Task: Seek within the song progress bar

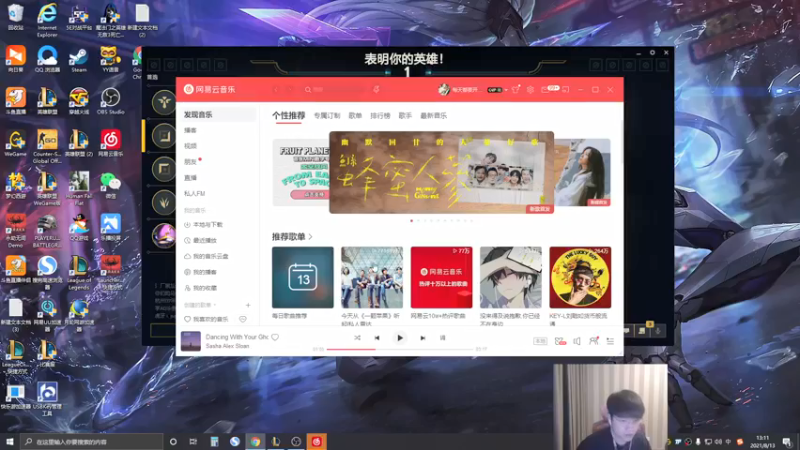Action: (399, 349)
